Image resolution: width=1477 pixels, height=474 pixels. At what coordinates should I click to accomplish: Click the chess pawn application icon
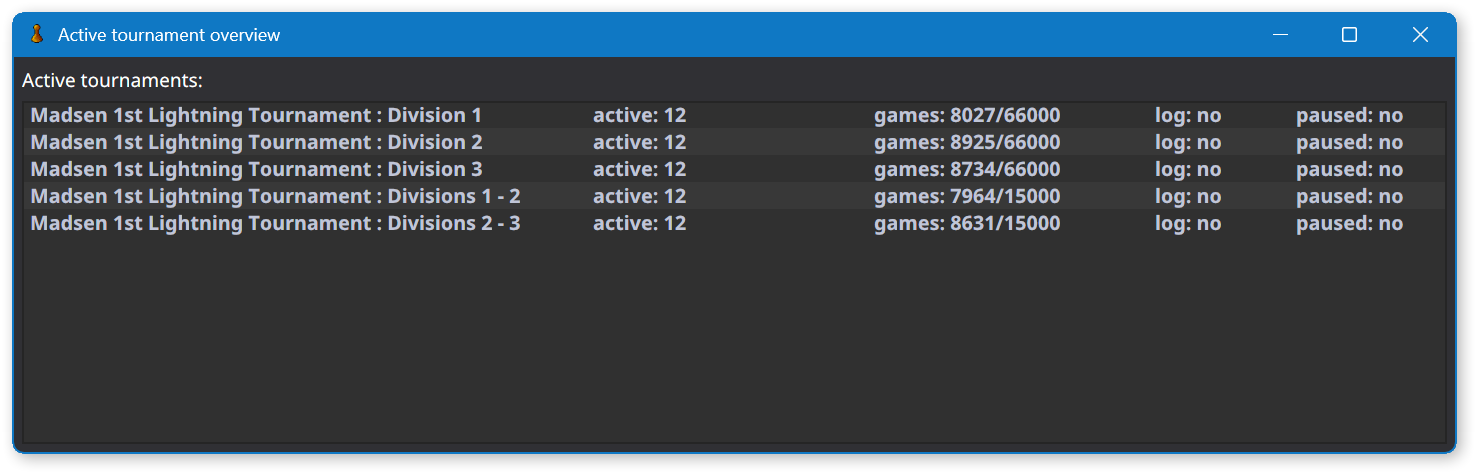pos(36,35)
